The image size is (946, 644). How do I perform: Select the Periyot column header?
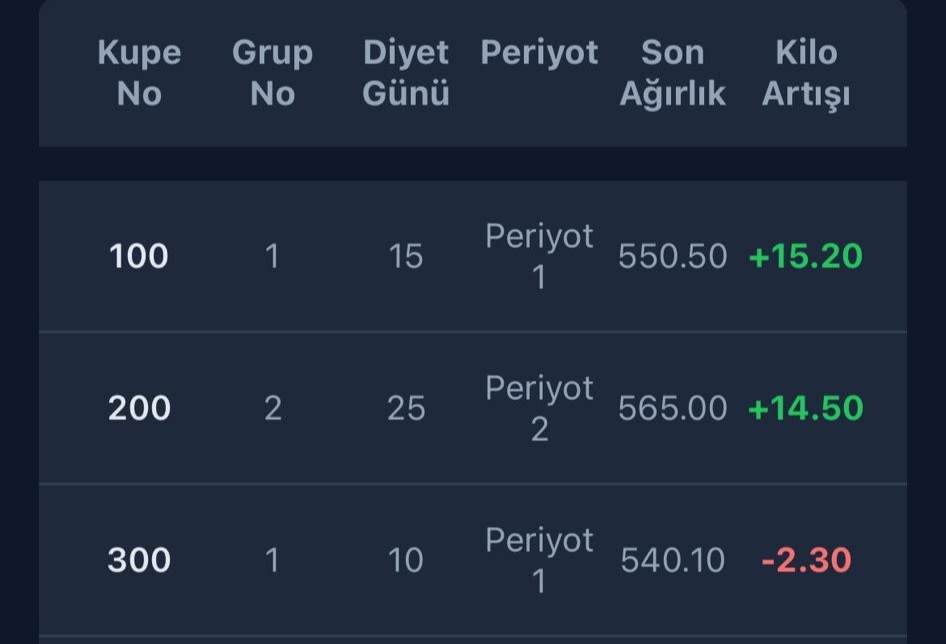click(x=540, y=52)
